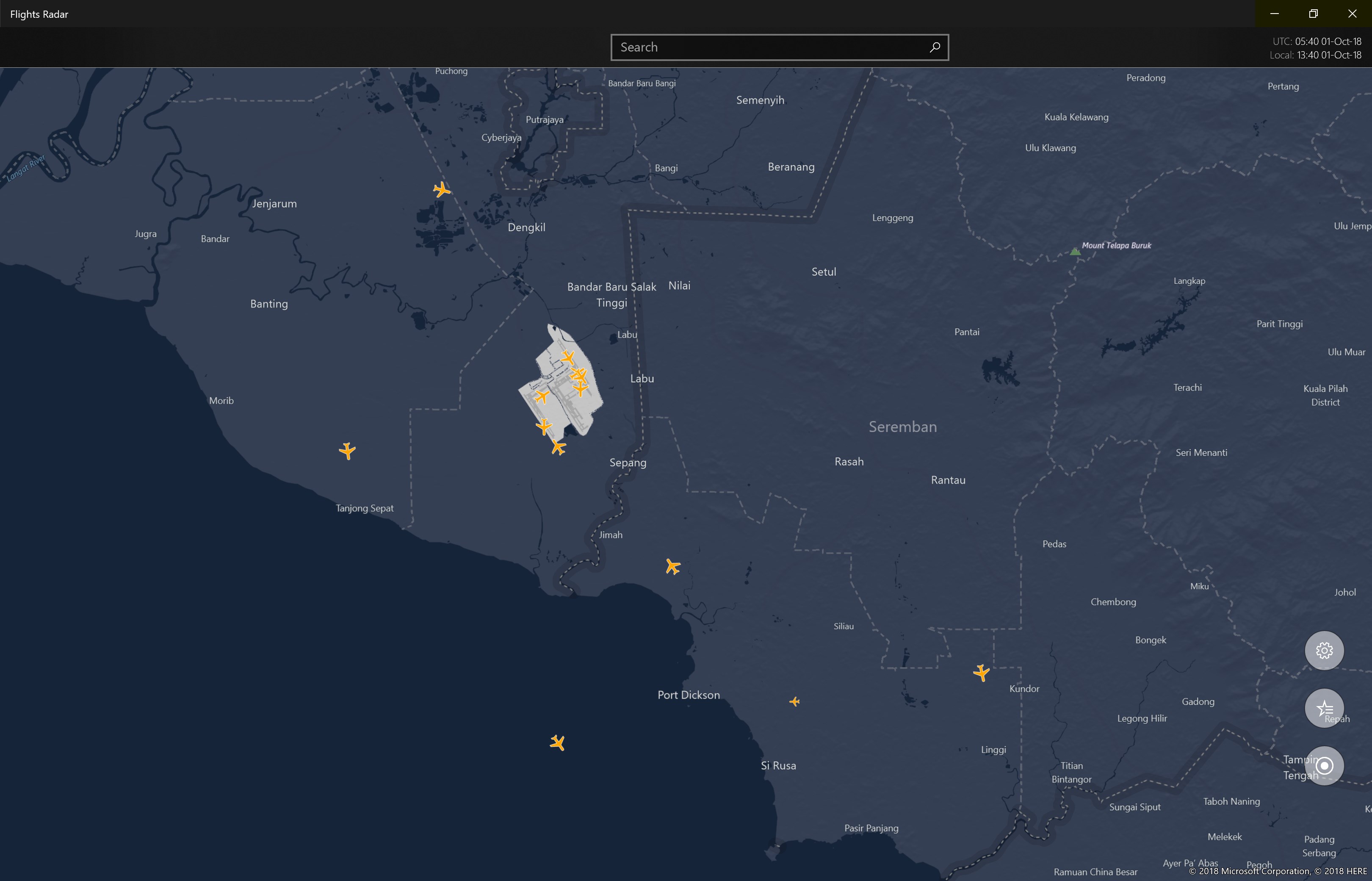Viewport: 1372px width, 881px height.
Task: Select the topmost airplane on airport grounds
Action: click(x=567, y=357)
